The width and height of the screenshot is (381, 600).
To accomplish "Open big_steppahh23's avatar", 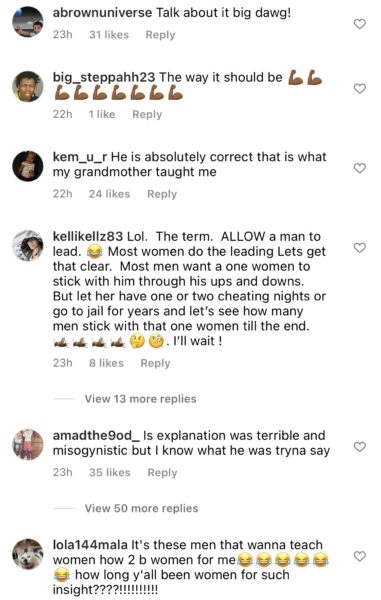I will click(x=28, y=86).
